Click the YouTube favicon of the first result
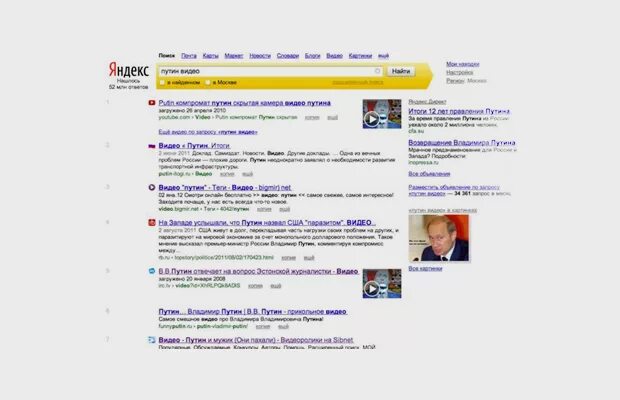Viewport: 620px width, 400px height. (152, 103)
